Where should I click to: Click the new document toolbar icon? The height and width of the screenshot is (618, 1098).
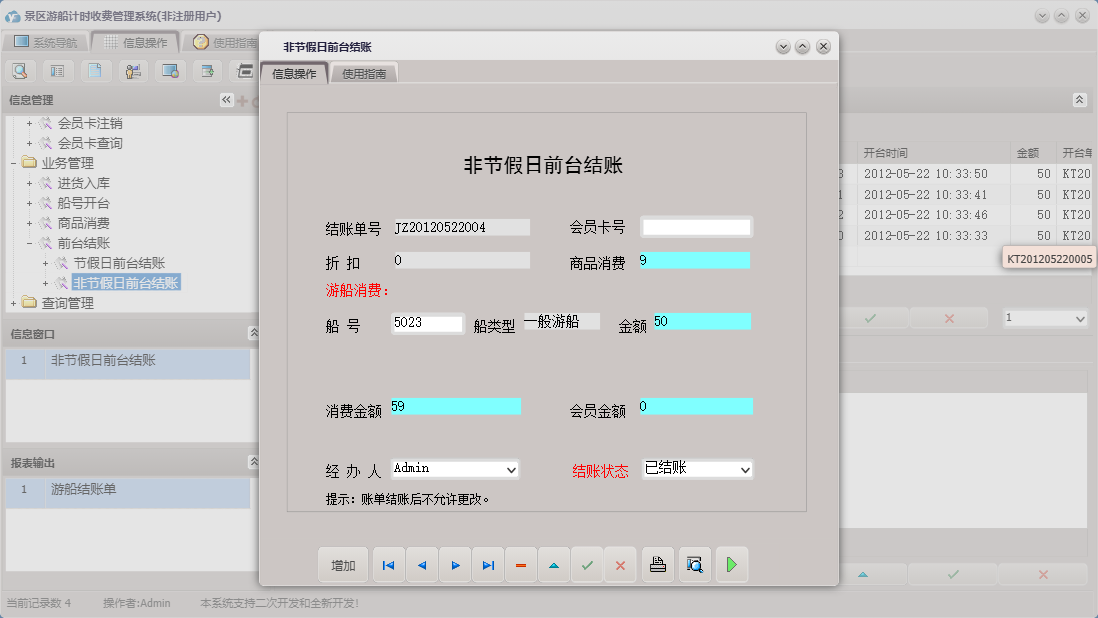tap(95, 71)
